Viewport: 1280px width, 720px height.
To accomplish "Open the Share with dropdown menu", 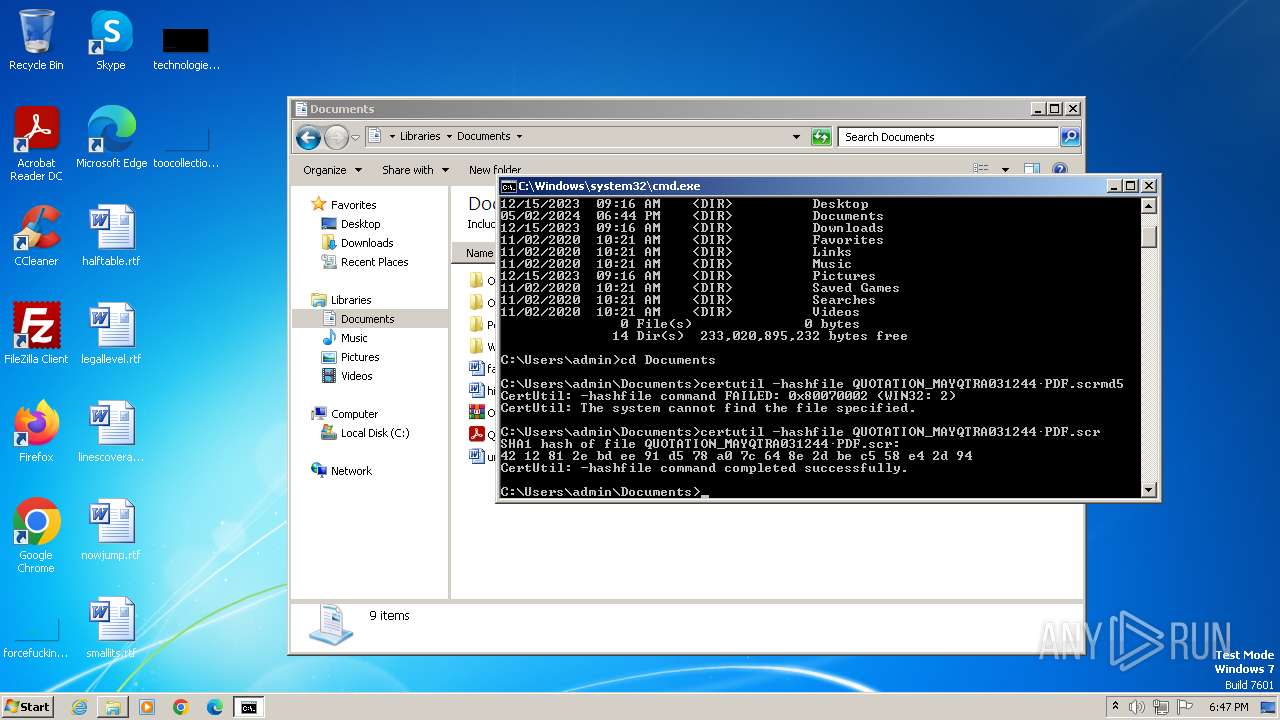I will tap(415, 170).
